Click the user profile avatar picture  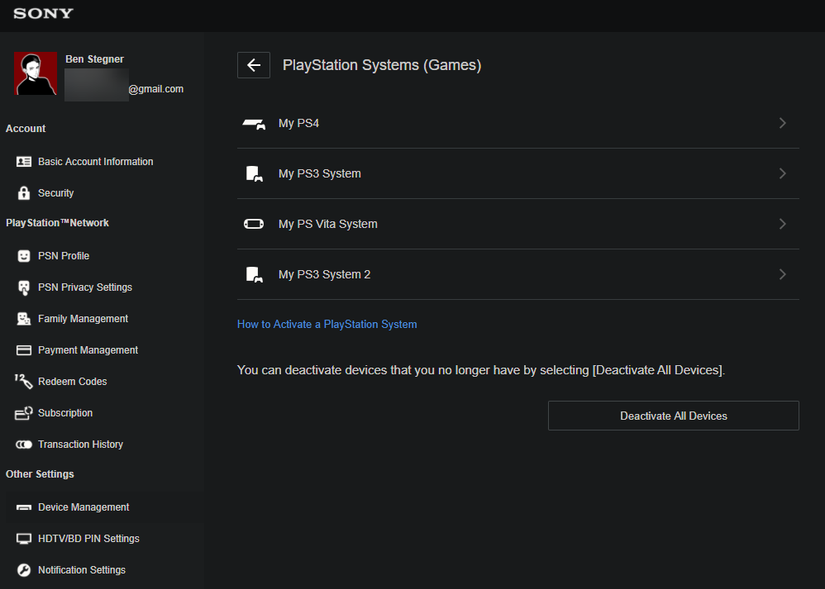tap(36, 74)
